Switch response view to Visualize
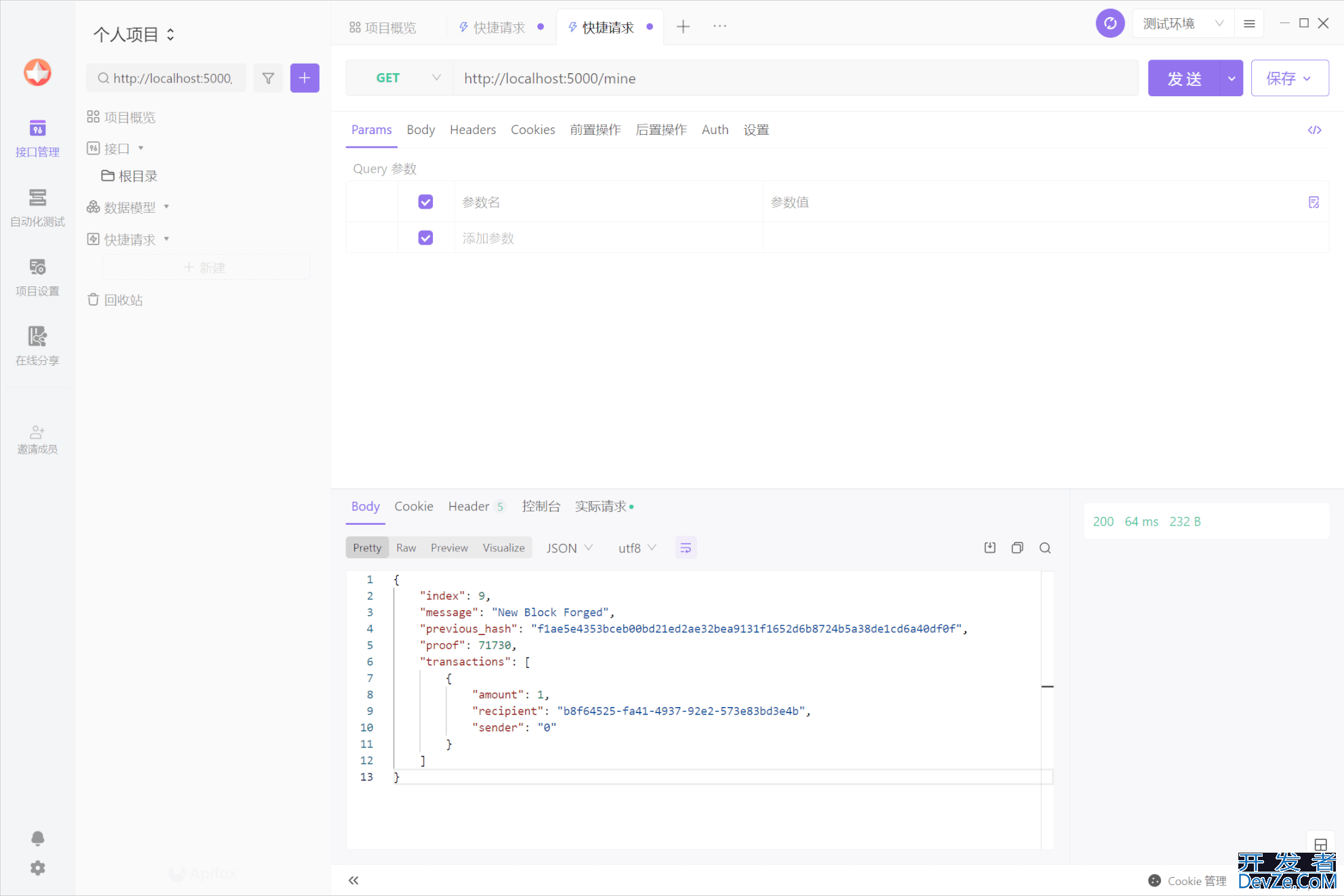 (503, 548)
